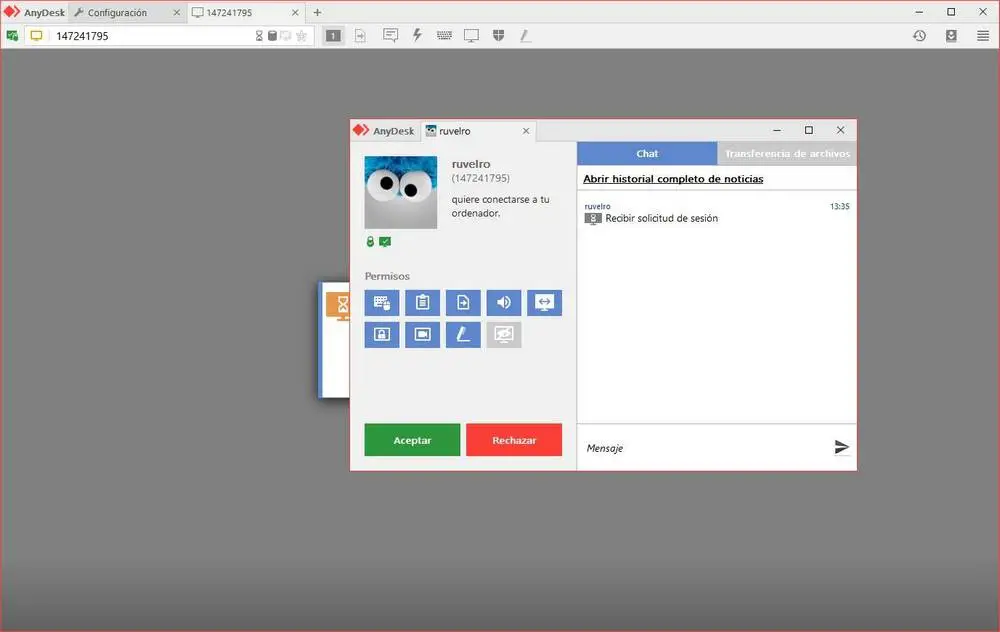Viewport: 1000px width, 632px height.
Task: Open file transfer from the toolbar
Action: click(360, 36)
